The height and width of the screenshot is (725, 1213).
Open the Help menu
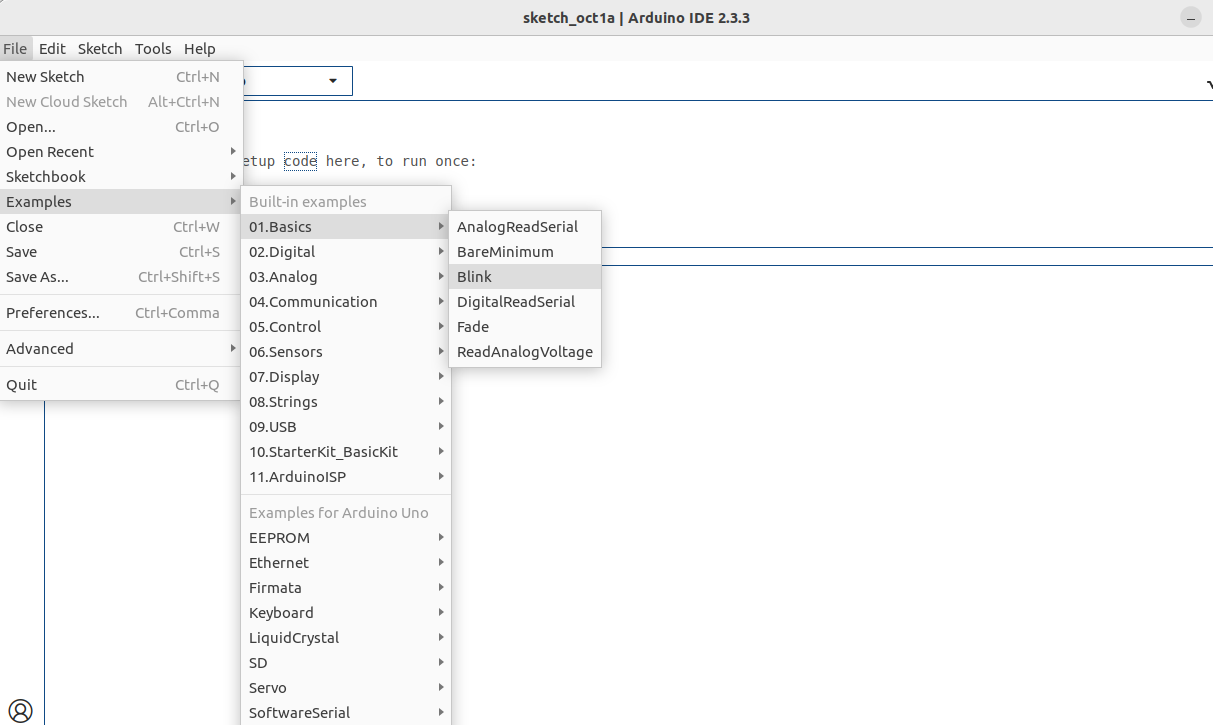[200, 48]
